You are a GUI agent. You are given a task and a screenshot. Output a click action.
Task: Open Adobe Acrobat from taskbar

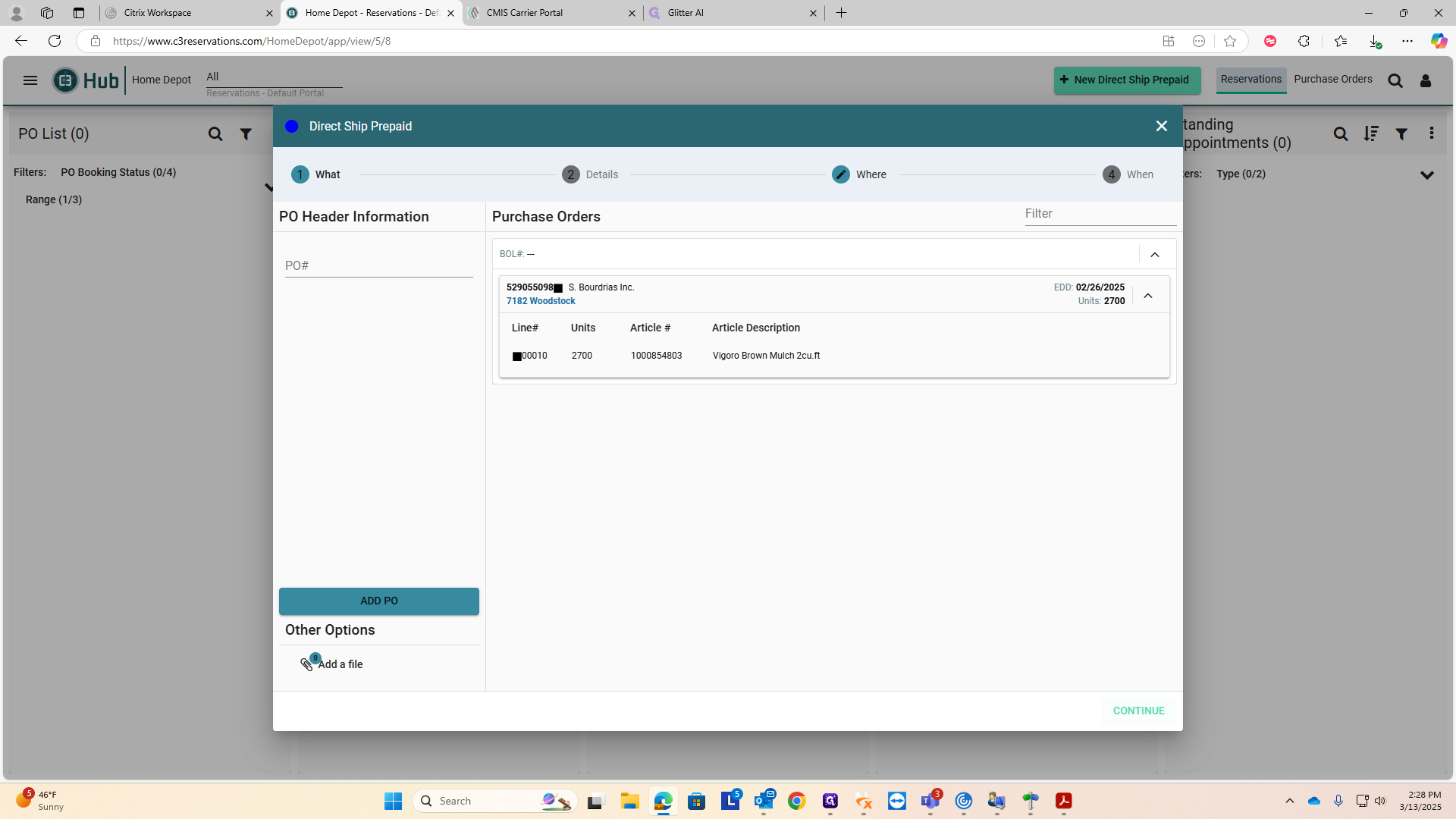pyautogui.click(x=1064, y=801)
